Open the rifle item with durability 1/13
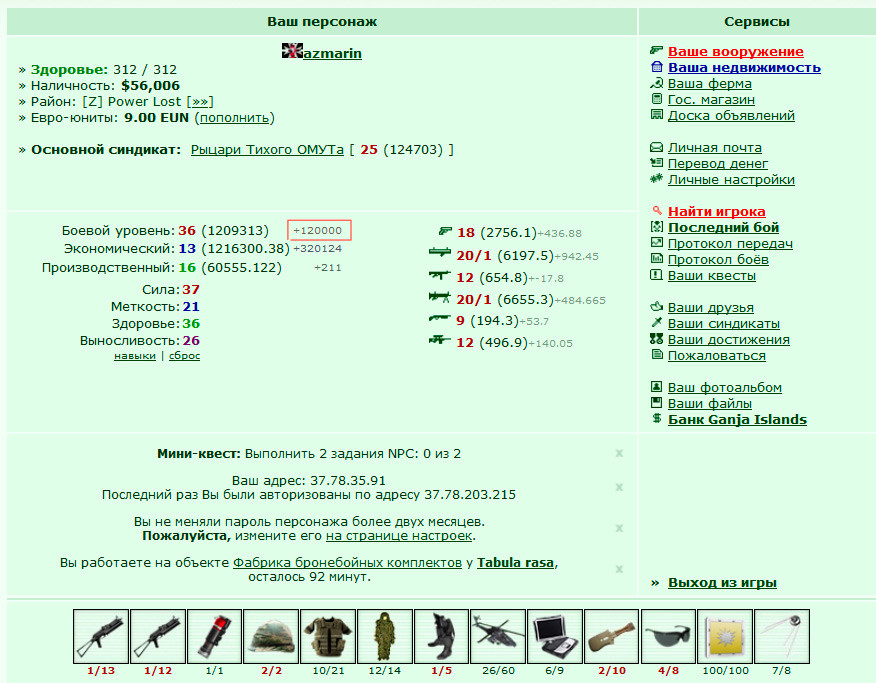Image resolution: width=876 pixels, height=683 pixels. coord(101,637)
